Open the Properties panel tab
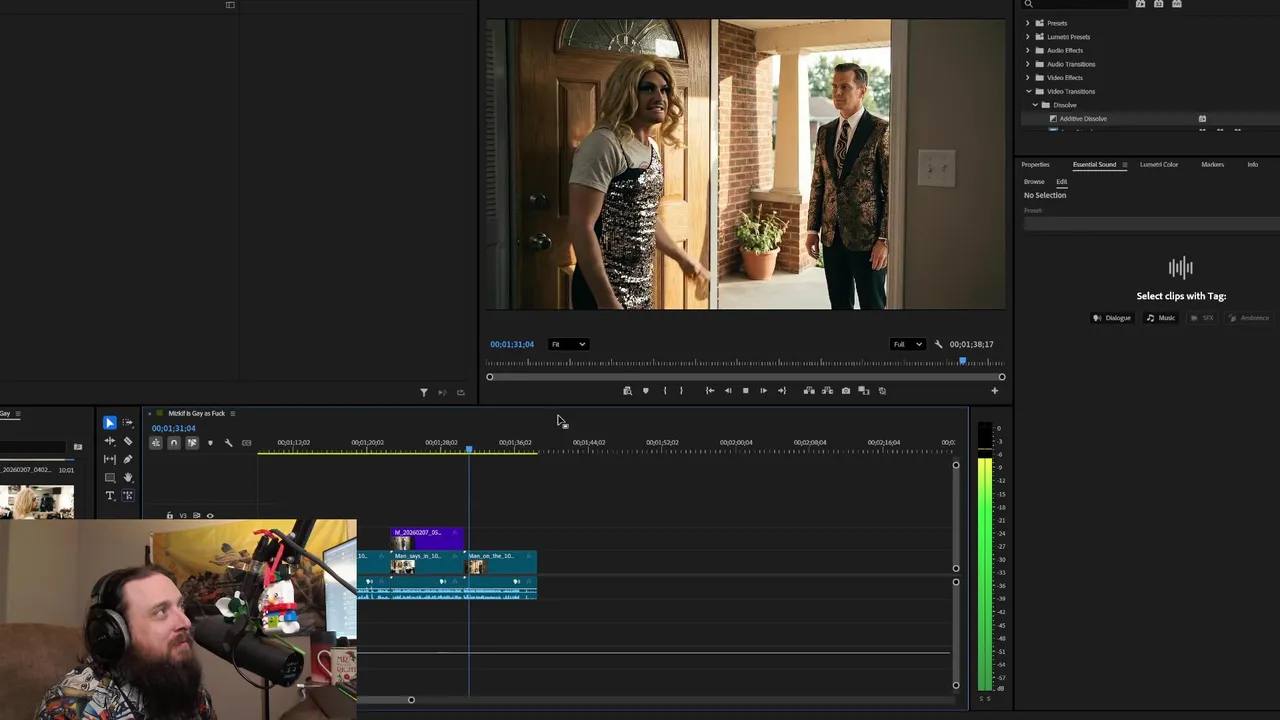 coord(1035,164)
